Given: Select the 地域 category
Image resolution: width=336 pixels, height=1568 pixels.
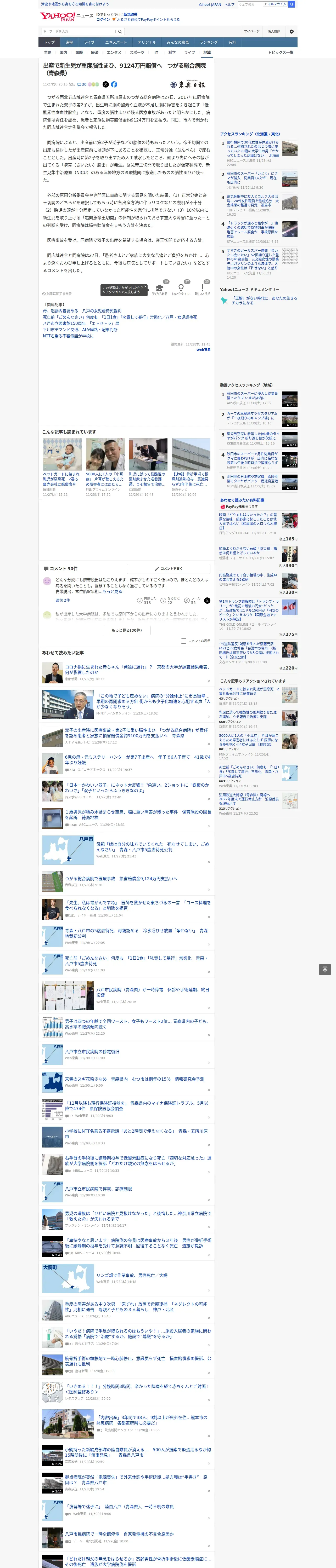Looking at the screenshot, I should point(207,52).
